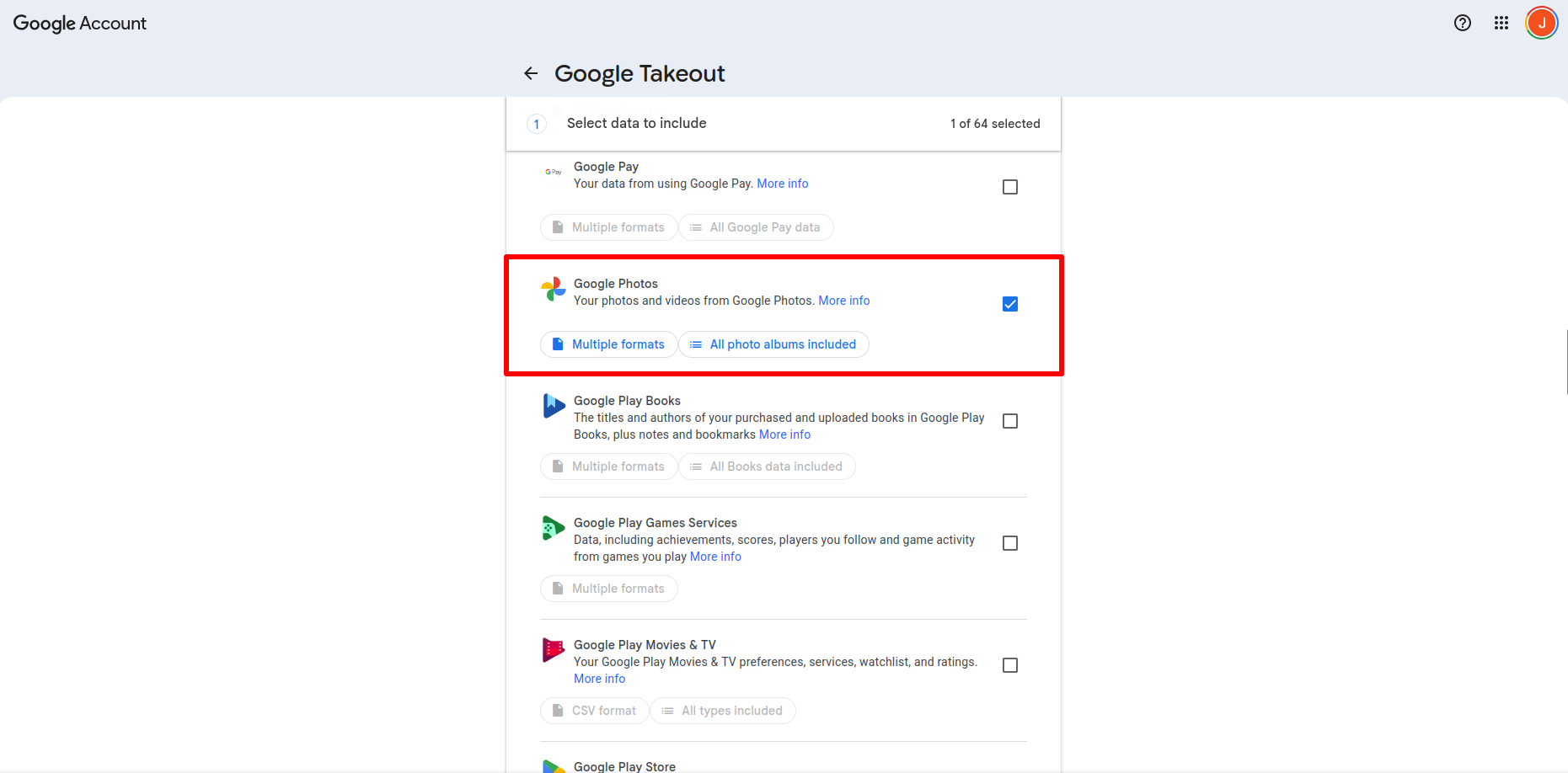Click the Google Play Movies & TV icon
The width and height of the screenshot is (1568, 773).
[554, 650]
